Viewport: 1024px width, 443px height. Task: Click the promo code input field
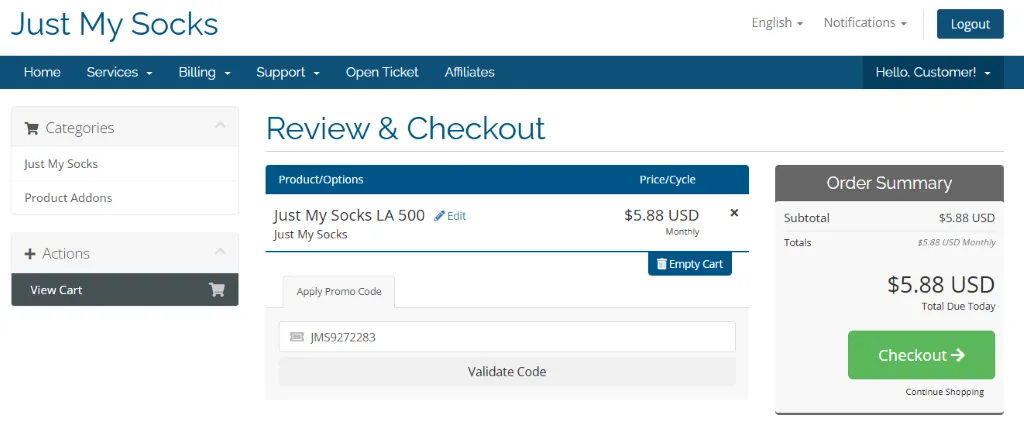(x=507, y=336)
